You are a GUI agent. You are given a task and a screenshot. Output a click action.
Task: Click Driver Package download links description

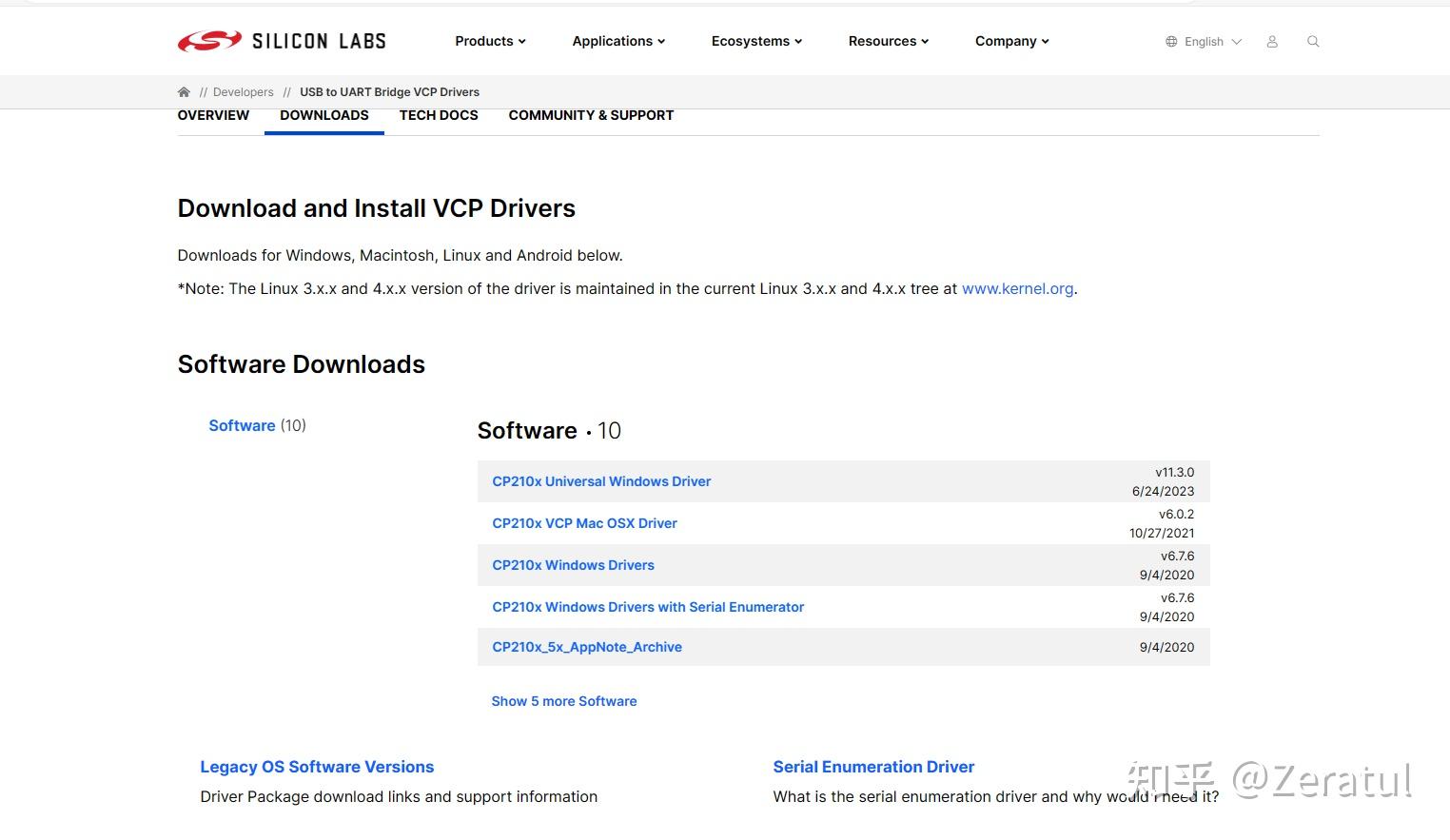(x=399, y=796)
